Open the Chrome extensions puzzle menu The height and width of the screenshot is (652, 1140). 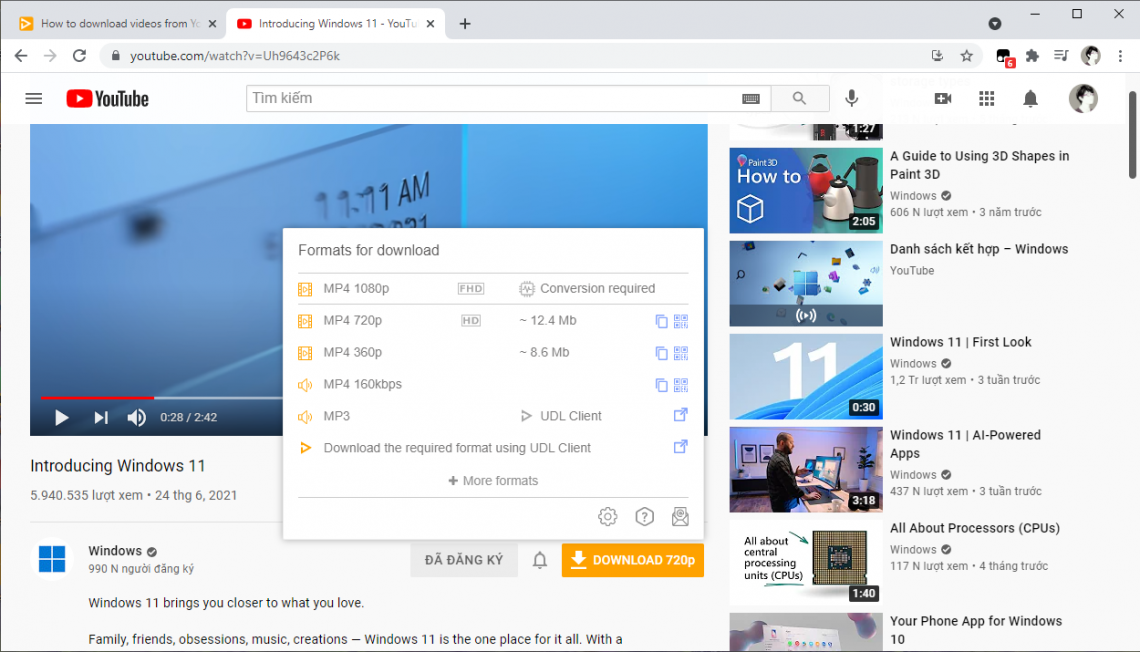1032,56
